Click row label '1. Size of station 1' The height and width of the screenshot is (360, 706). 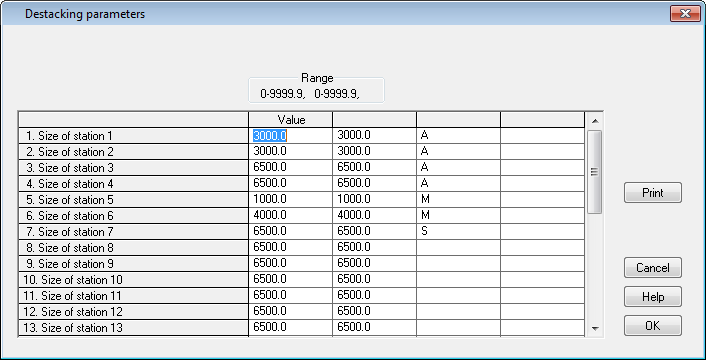click(133, 135)
